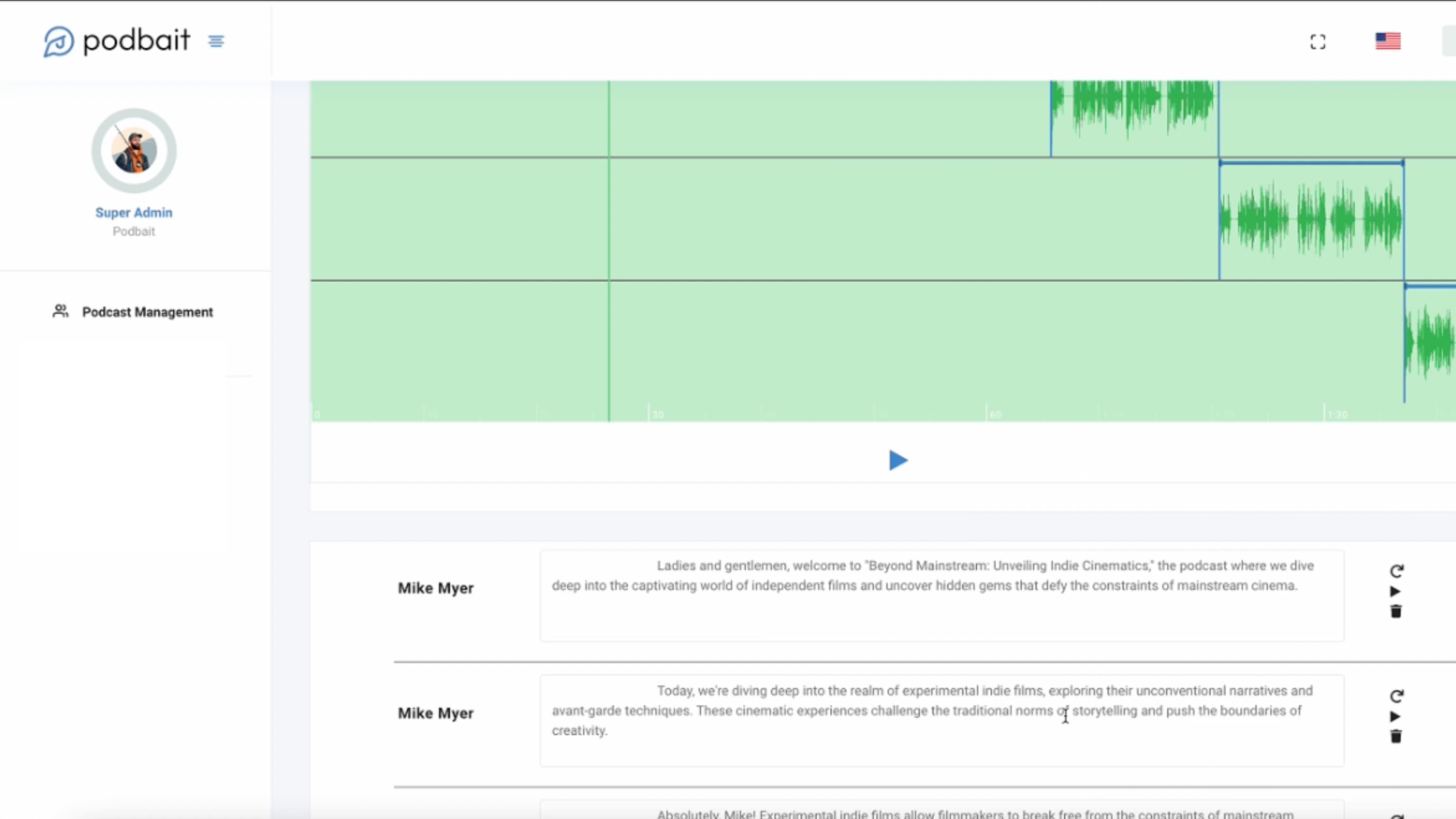This screenshot has height=819, width=1456.
Task: Delete the "Today, we're diving deep" line
Action: click(1395, 737)
